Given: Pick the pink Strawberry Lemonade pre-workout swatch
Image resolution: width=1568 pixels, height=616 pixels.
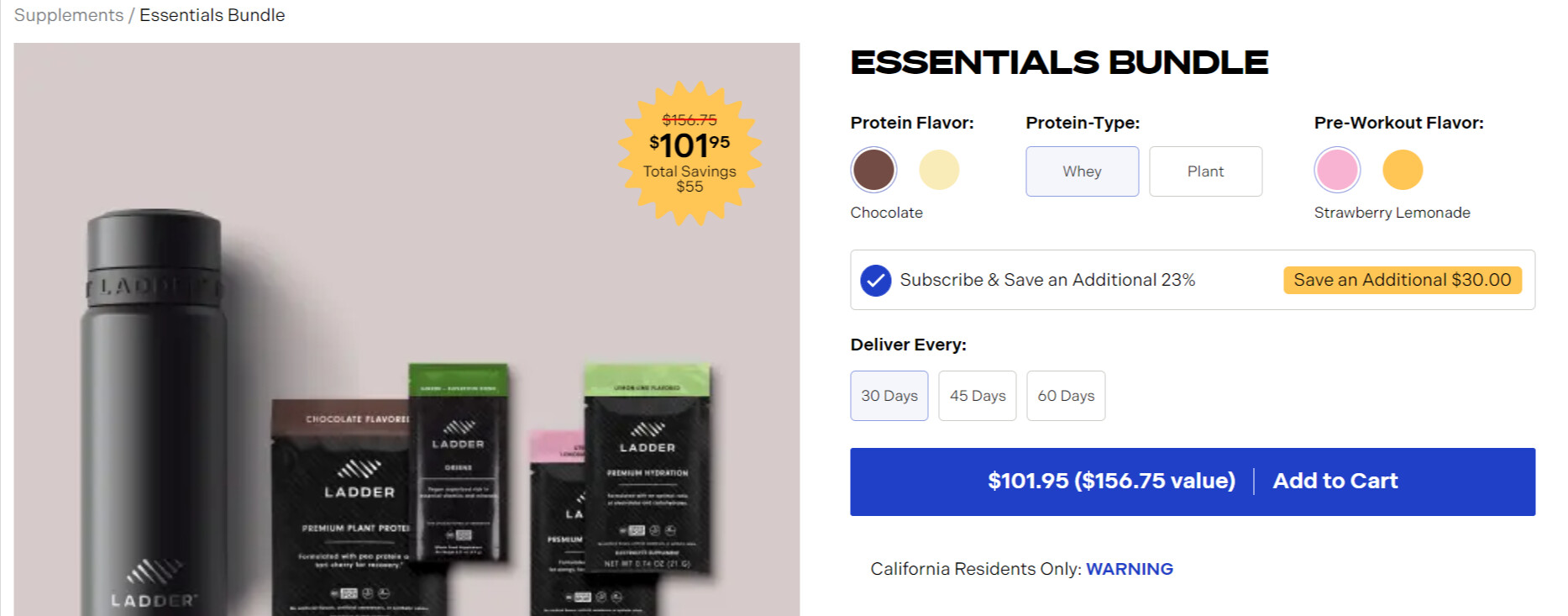Looking at the screenshot, I should (x=1337, y=170).
